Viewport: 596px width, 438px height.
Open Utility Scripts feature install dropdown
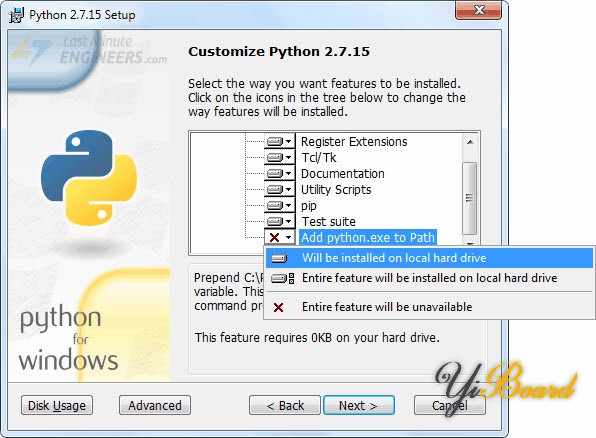(279, 189)
